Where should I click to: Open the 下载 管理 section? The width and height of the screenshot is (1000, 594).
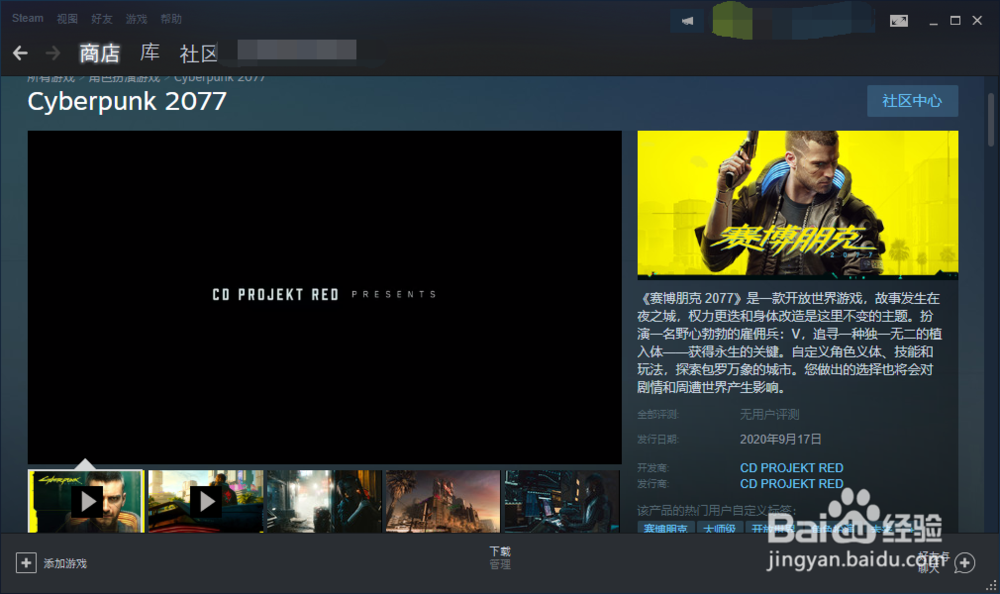click(500, 558)
